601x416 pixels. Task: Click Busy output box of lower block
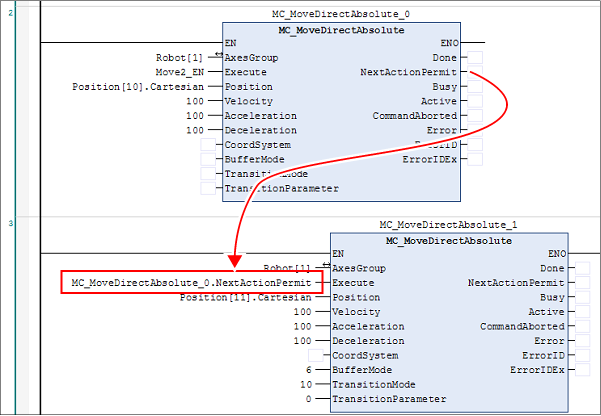583,297
